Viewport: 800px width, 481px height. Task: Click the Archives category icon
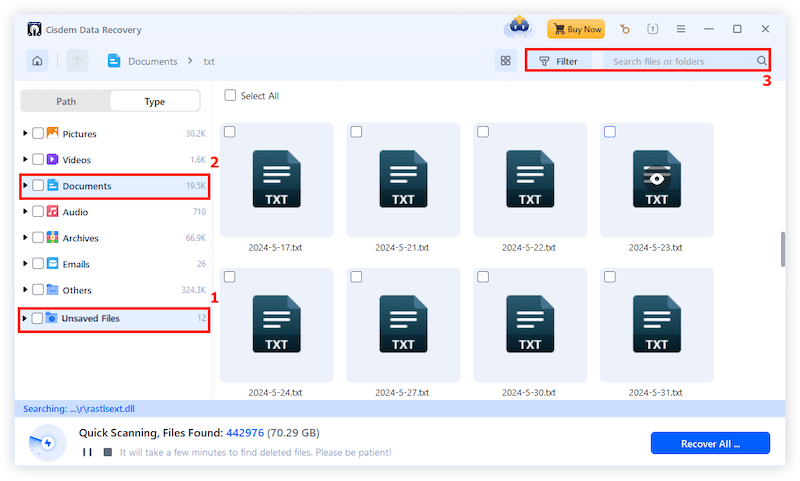53,237
